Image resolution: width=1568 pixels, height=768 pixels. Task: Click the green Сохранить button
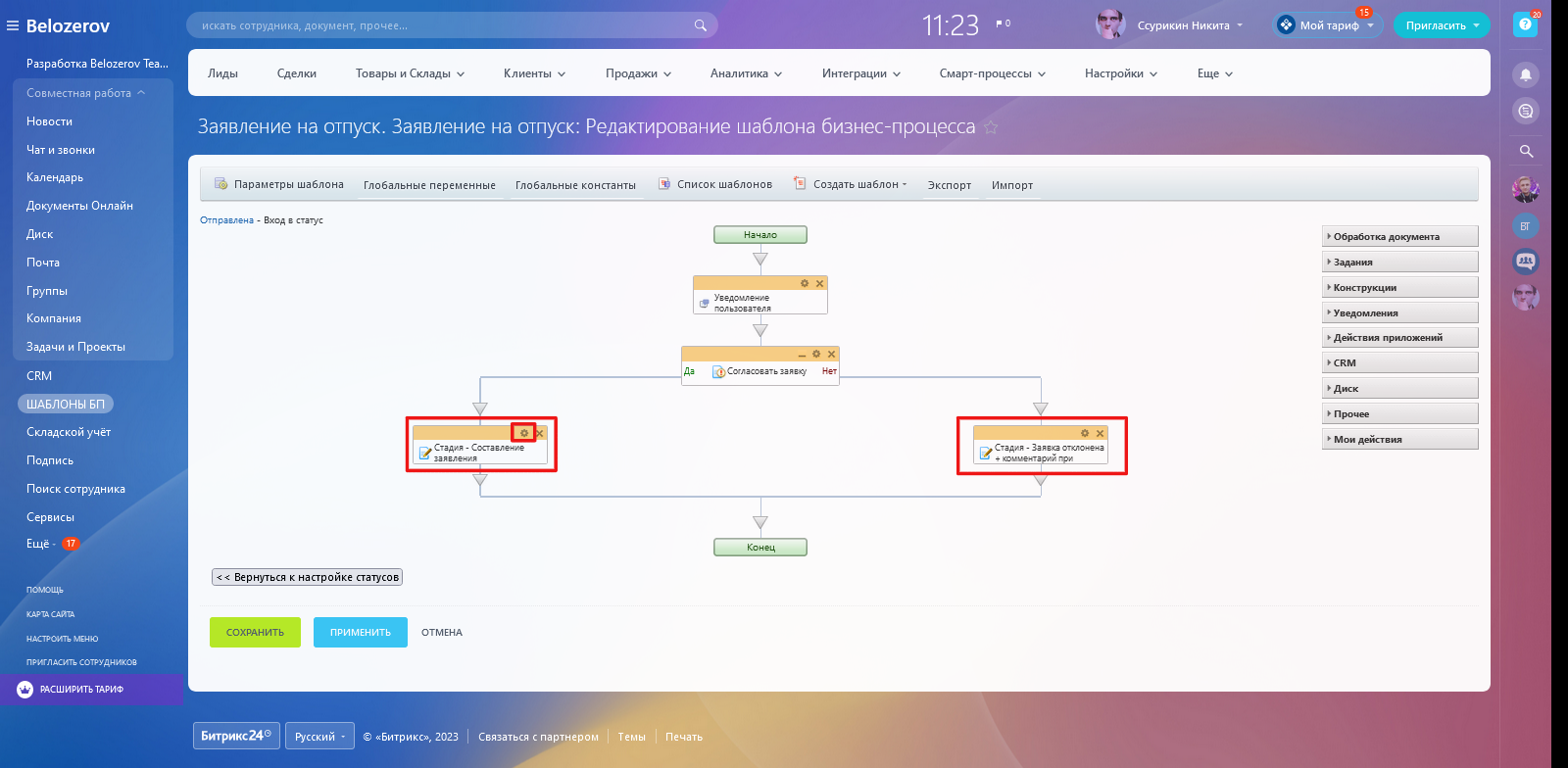(x=255, y=633)
